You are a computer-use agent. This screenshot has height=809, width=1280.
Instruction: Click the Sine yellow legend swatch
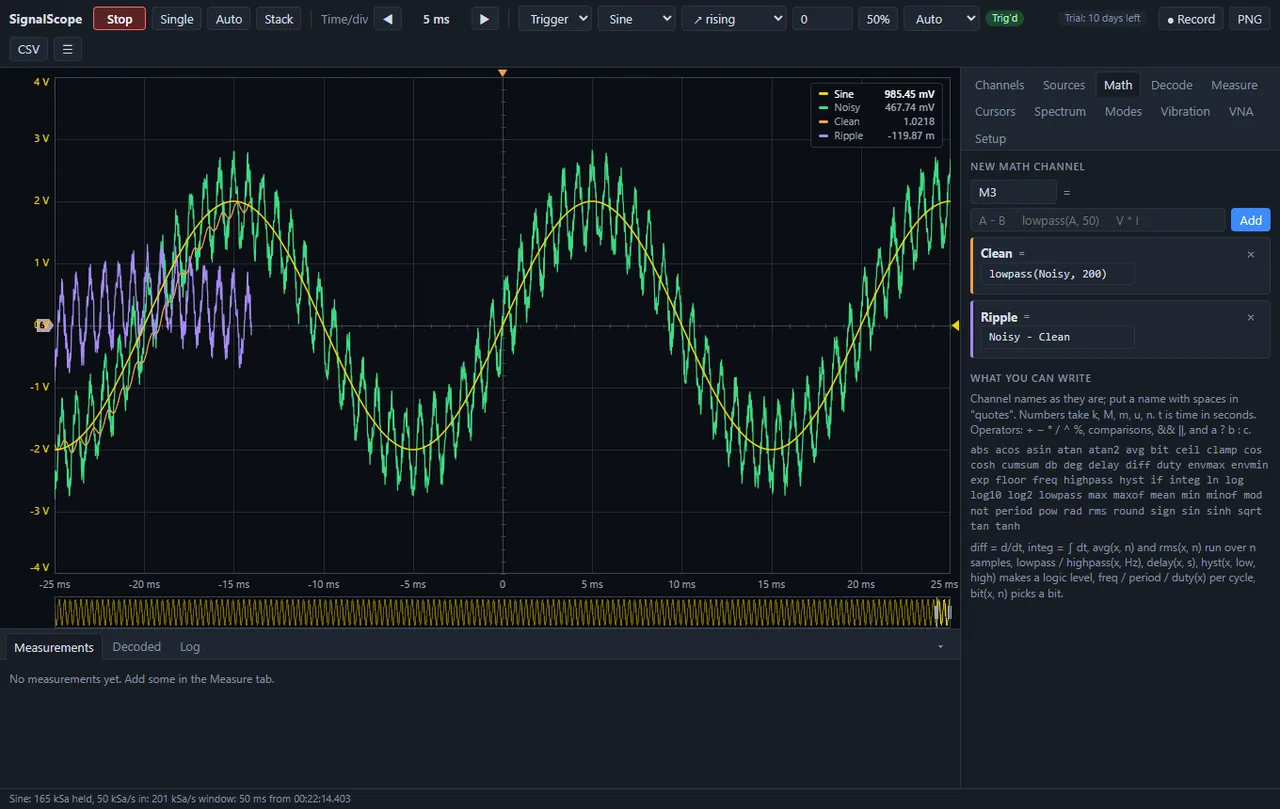coord(823,94)
